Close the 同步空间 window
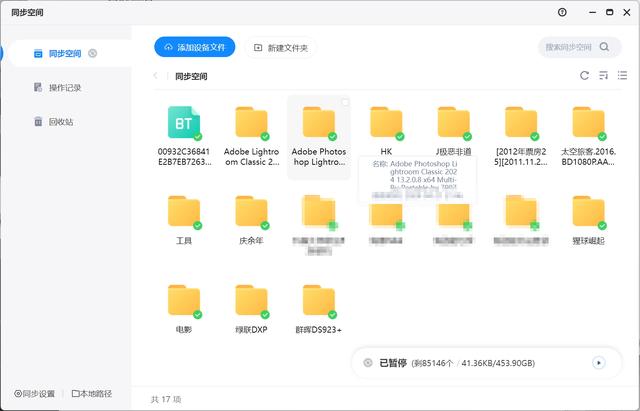This screenshot has width=640, height=411. click(x=627, y=12)
